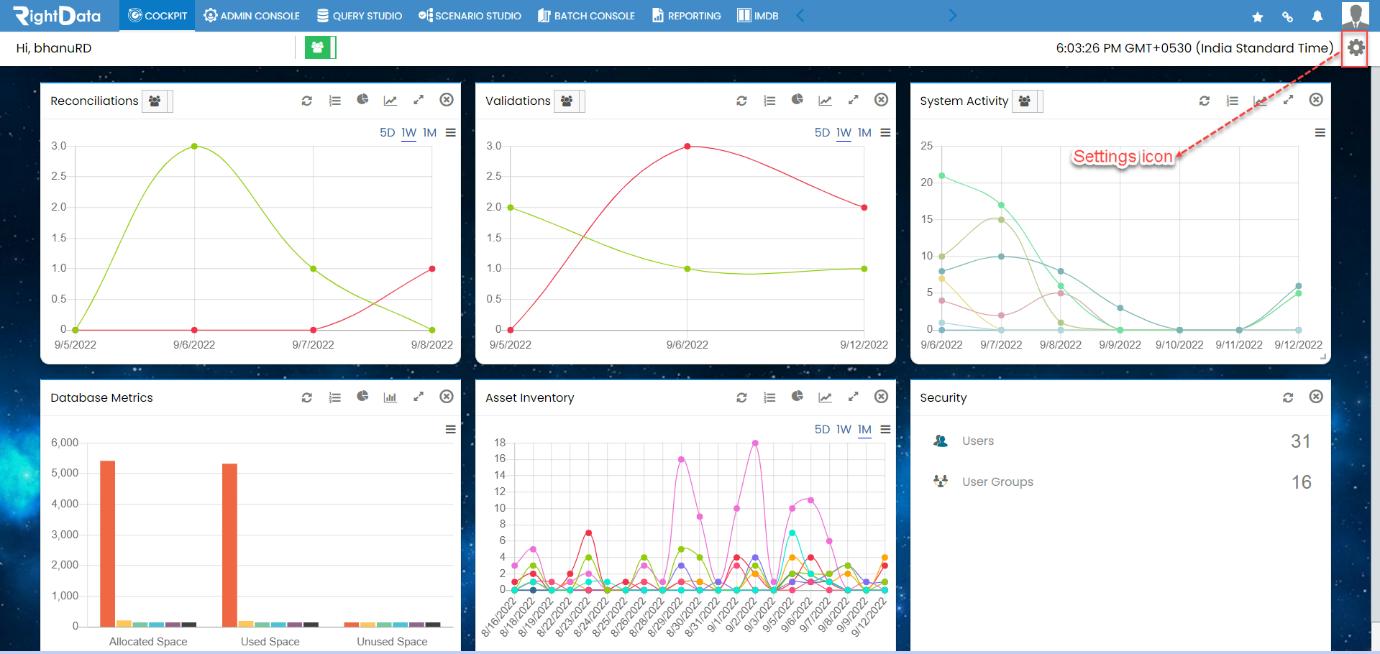Viewport: 1380px width, 654px height.
Task: Open the Query Studio tab
Action: [359, 16]
